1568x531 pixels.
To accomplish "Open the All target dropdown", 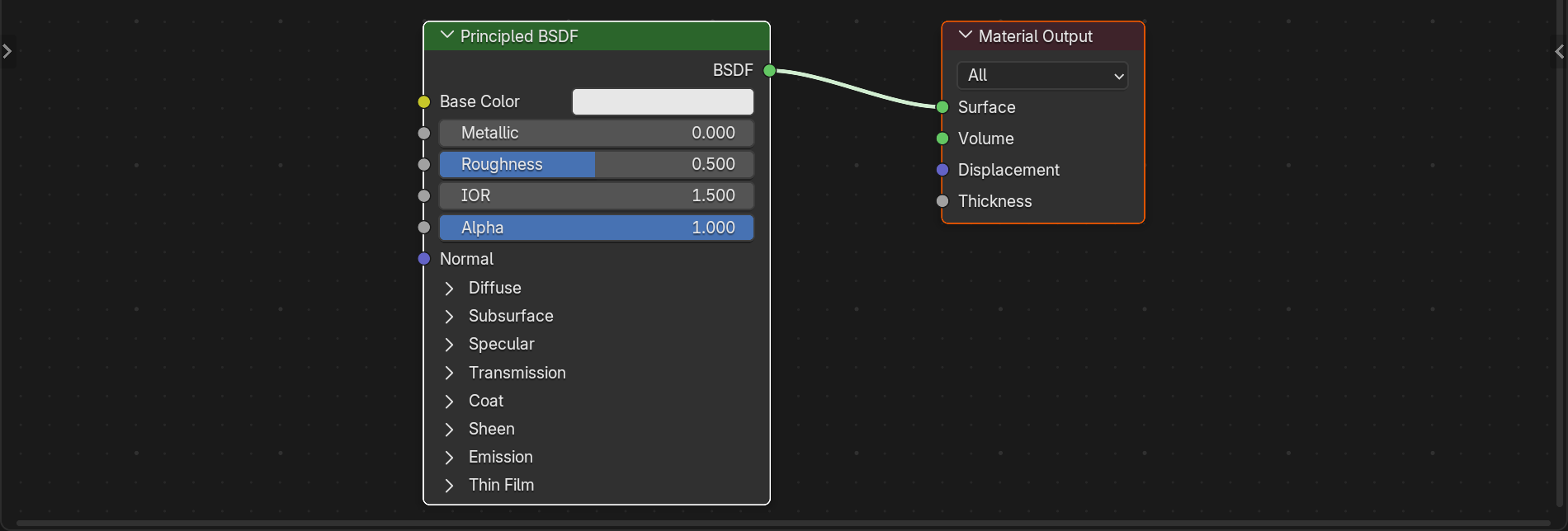I will tap(1042, 75).
